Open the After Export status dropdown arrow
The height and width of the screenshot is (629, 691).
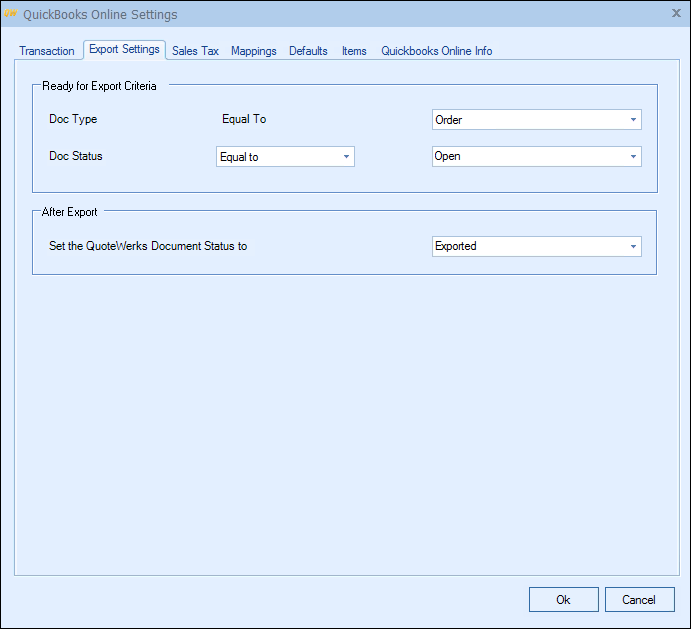click(x=633, y=247)
